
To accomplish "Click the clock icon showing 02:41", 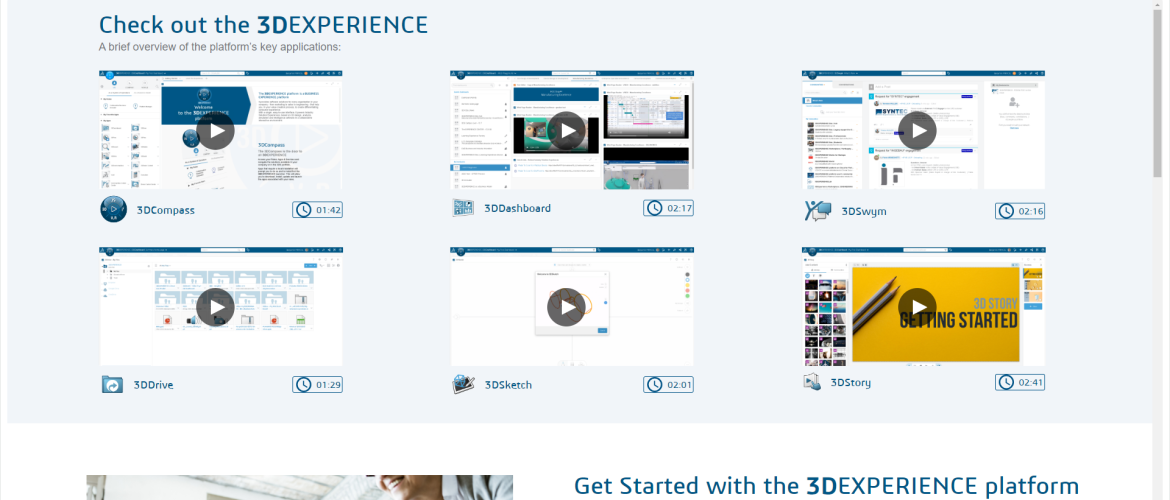I will pos(1006,382).
